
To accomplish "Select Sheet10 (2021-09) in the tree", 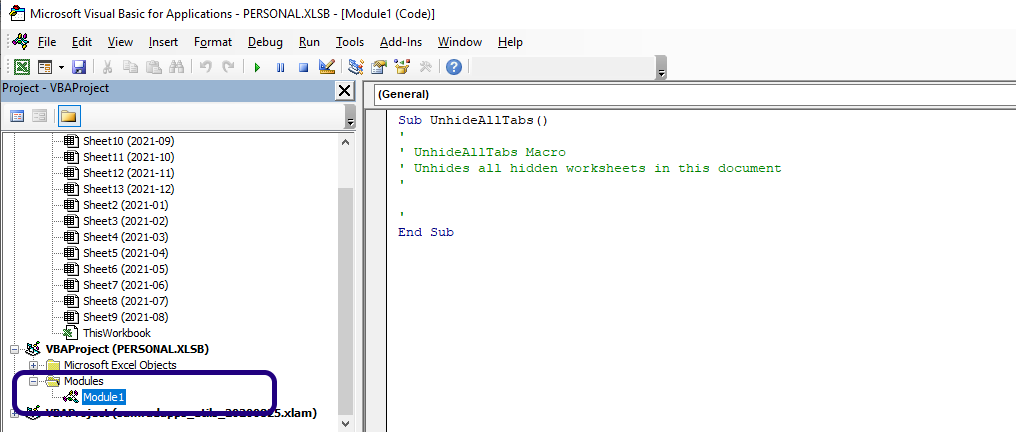I will click(128, 141).
